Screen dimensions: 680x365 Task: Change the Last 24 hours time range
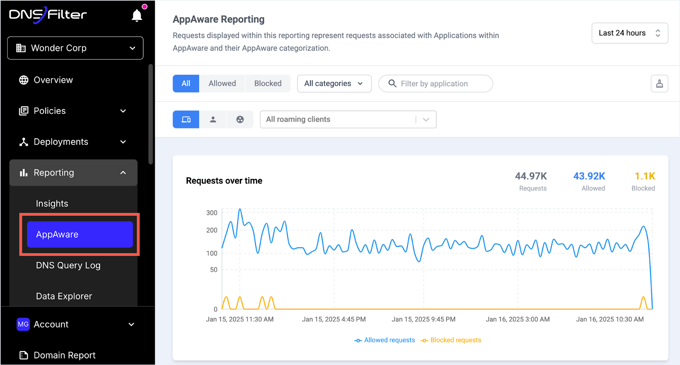pyautogui.click(x=629, y=33)
